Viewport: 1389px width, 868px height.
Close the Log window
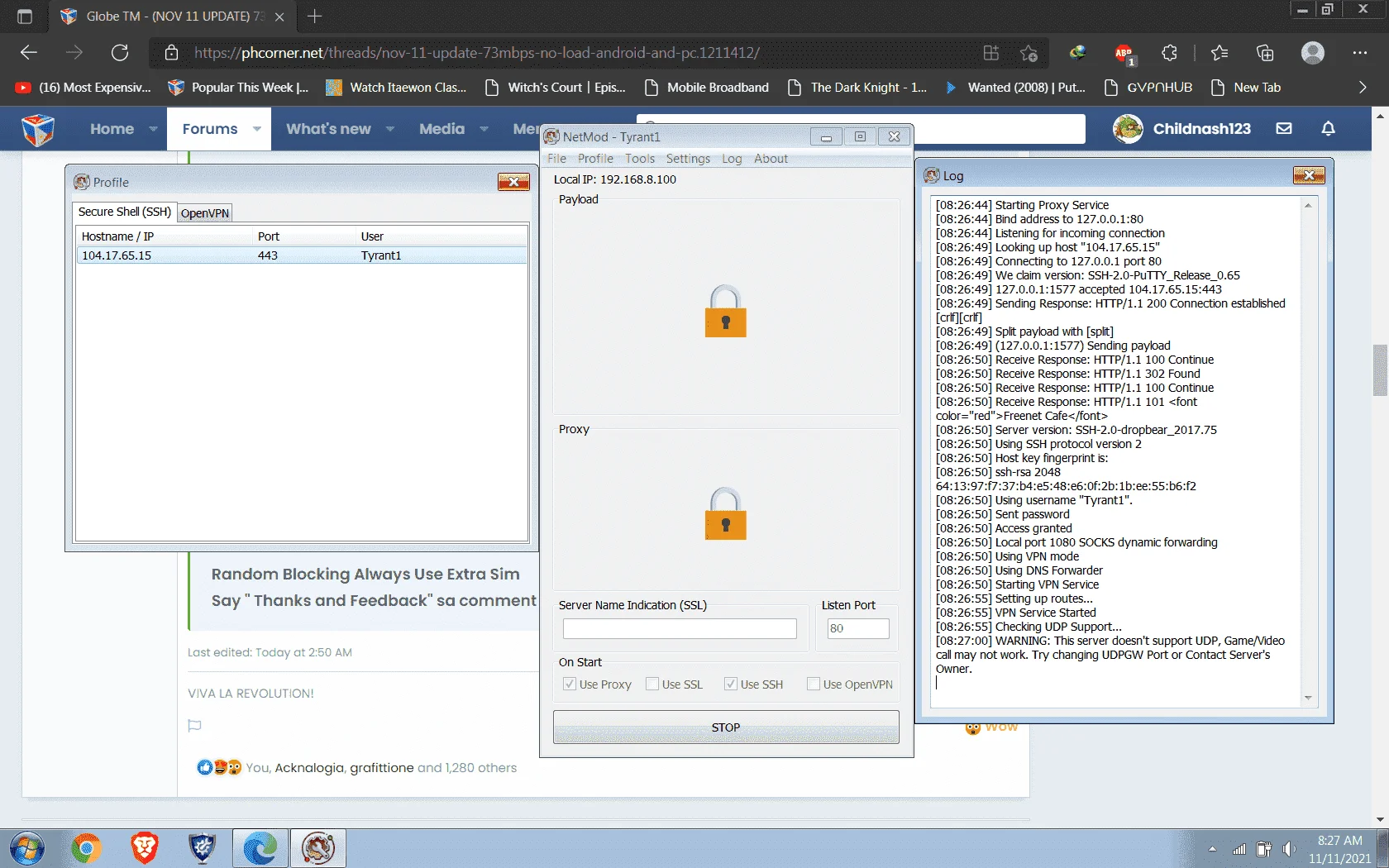click(x=1309, y=175)
